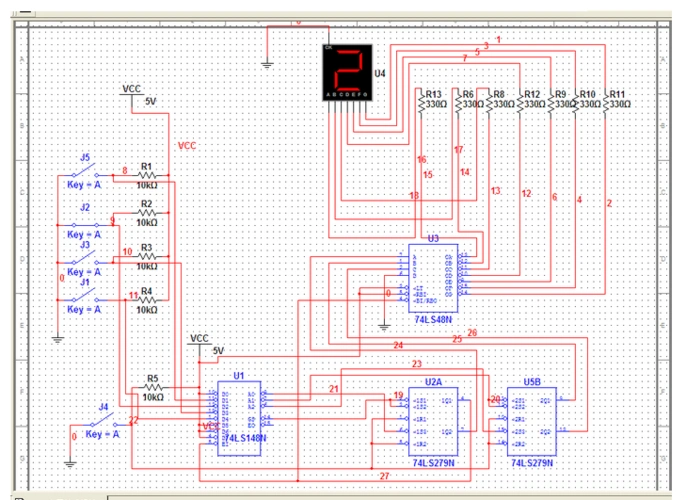Click the ground symbol left of the display
This screenshot has height=500, width=686.
(267, 64)
